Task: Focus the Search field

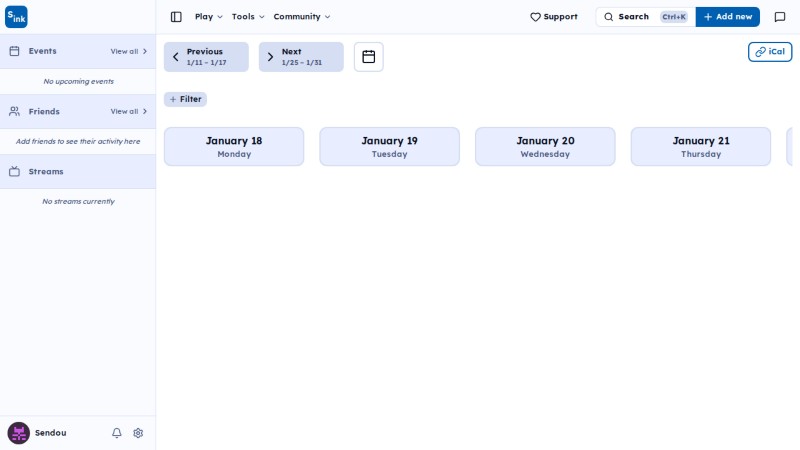Action: click(645, 17)
